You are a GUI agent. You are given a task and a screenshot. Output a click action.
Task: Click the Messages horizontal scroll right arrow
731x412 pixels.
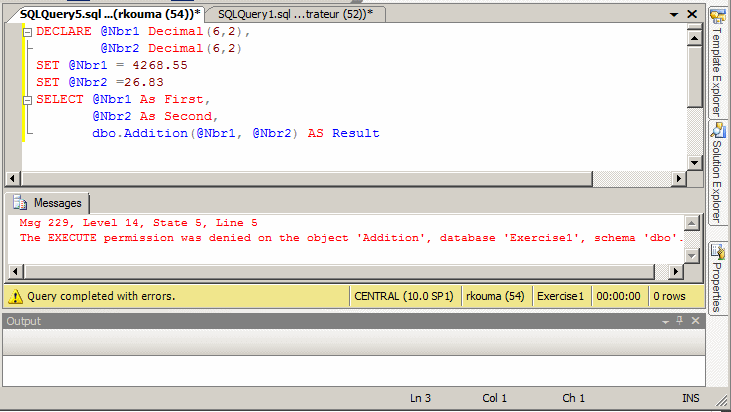(676, 271)
